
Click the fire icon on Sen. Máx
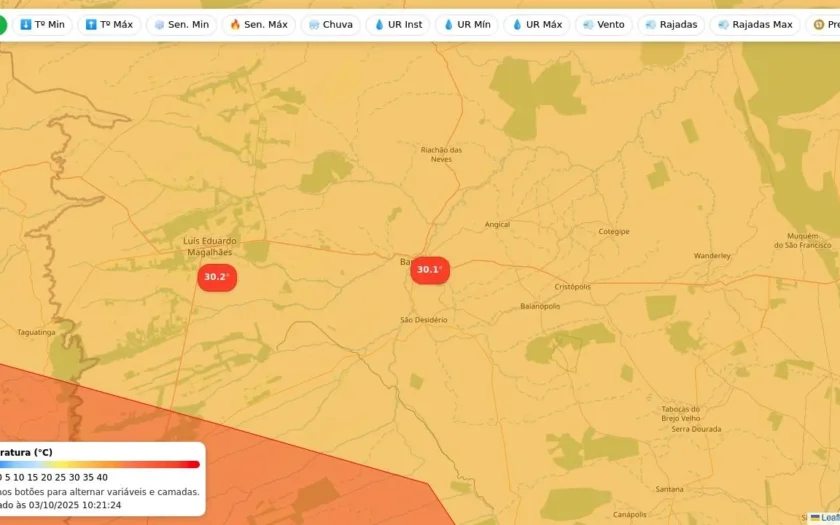pyautogui.click(x=235, y=25)
